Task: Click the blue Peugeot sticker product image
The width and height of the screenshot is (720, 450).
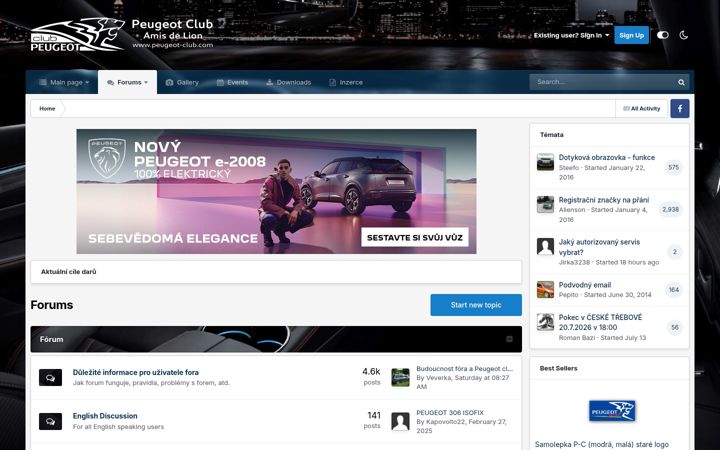Action: pos(612,411)
